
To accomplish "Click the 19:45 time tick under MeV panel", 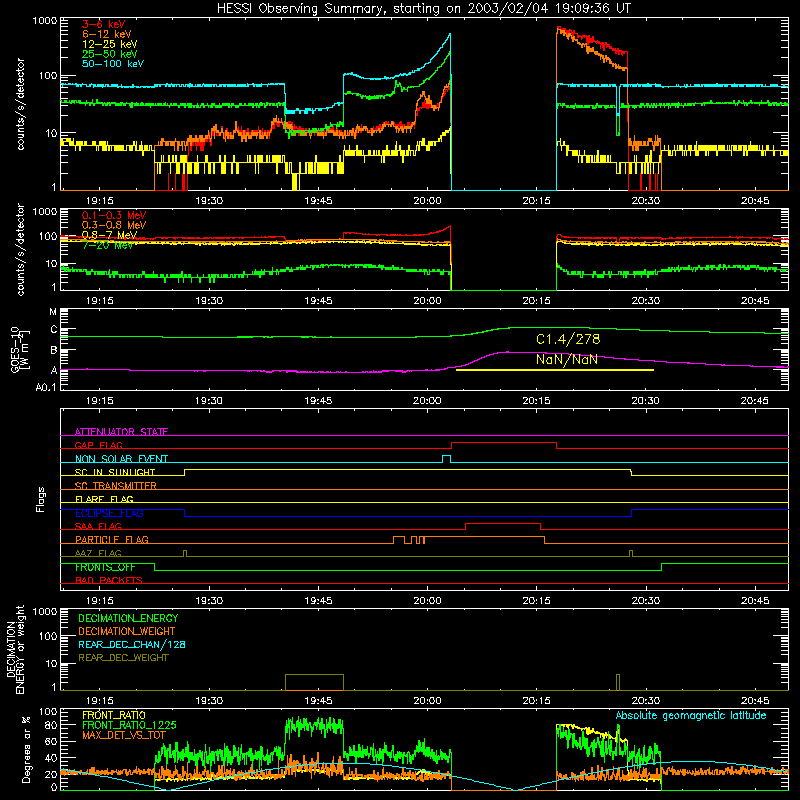I will (318, 301).
